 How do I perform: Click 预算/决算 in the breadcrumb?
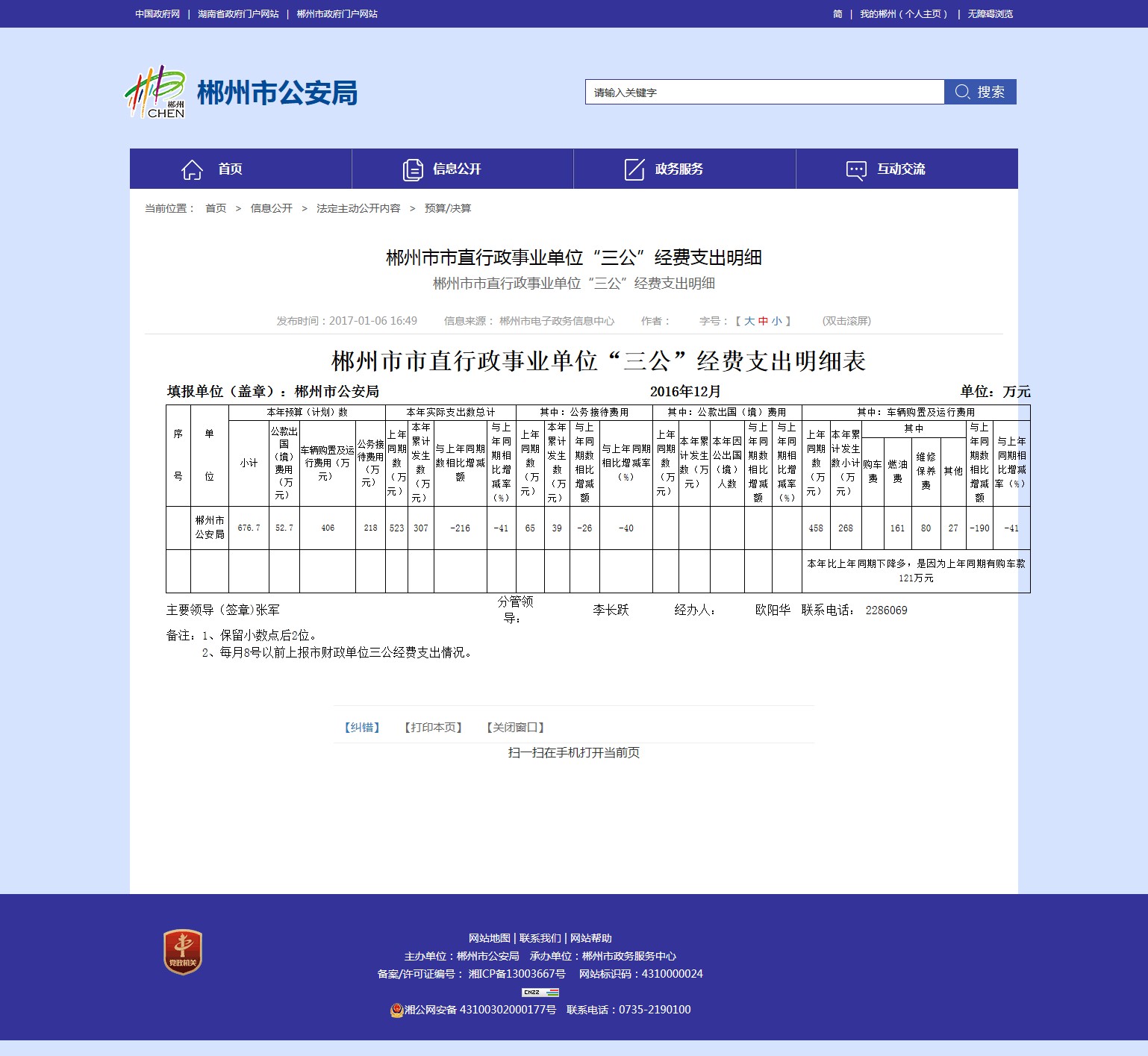(x=448, y=208)
